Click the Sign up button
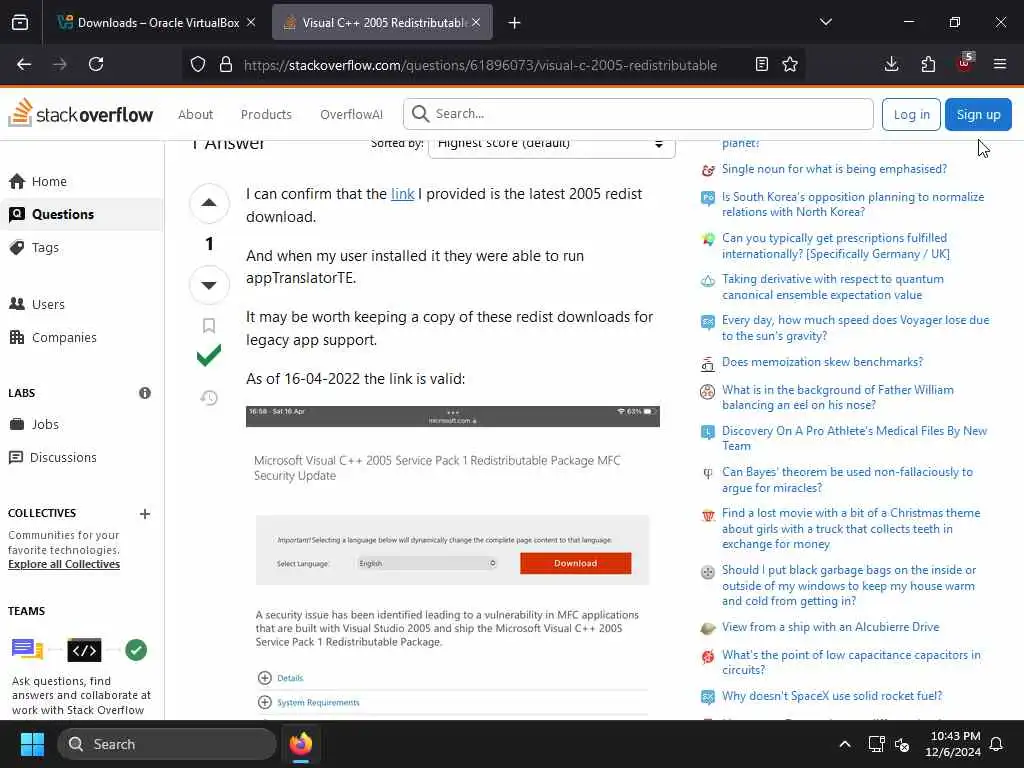The height and width of the screenshot is (768, 1024). (978, 114)
